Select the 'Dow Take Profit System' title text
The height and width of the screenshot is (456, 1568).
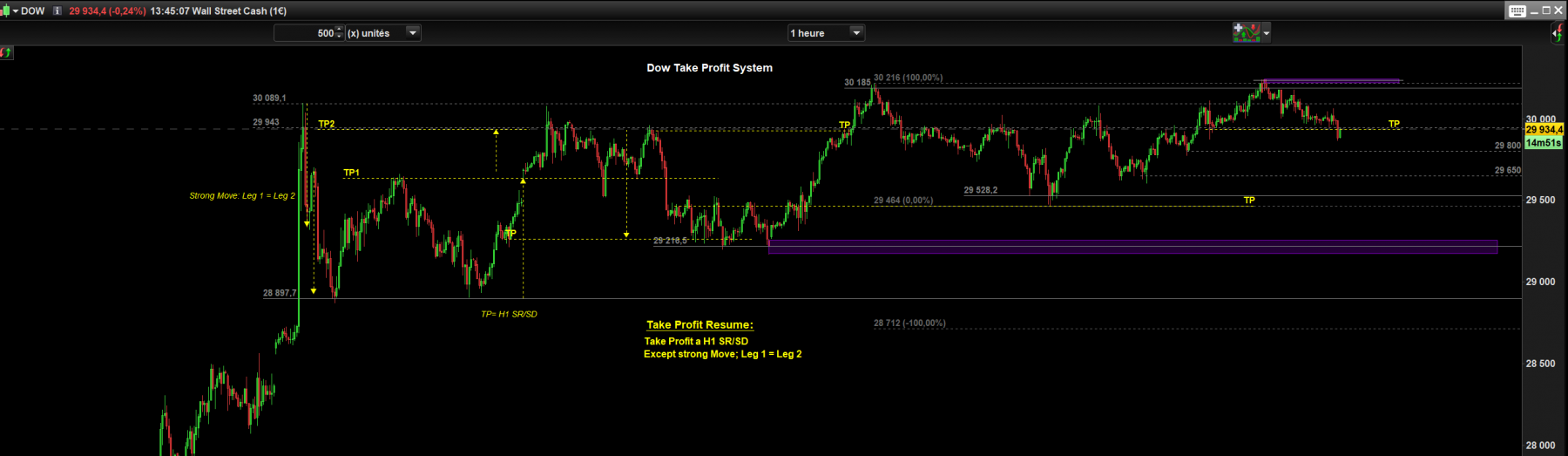click(709, 68)
